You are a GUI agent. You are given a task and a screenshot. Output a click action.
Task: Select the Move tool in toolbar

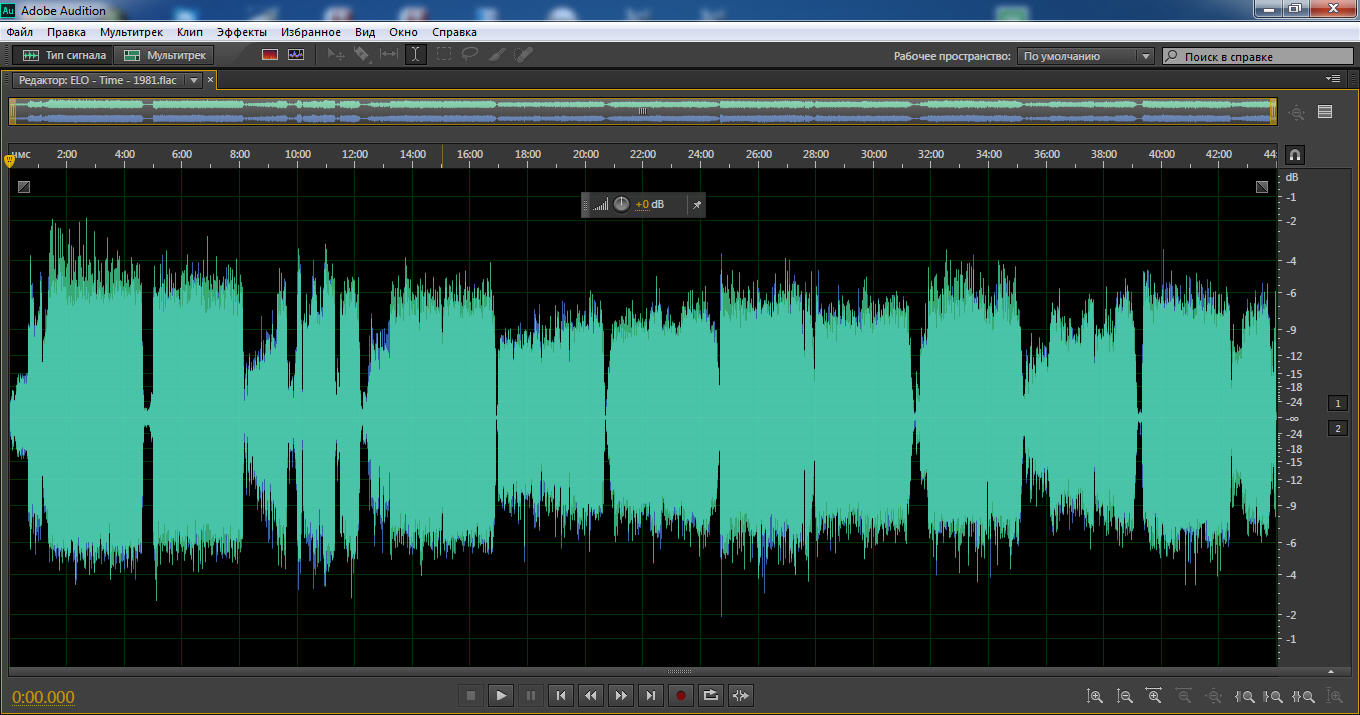[x=337, y=55]
